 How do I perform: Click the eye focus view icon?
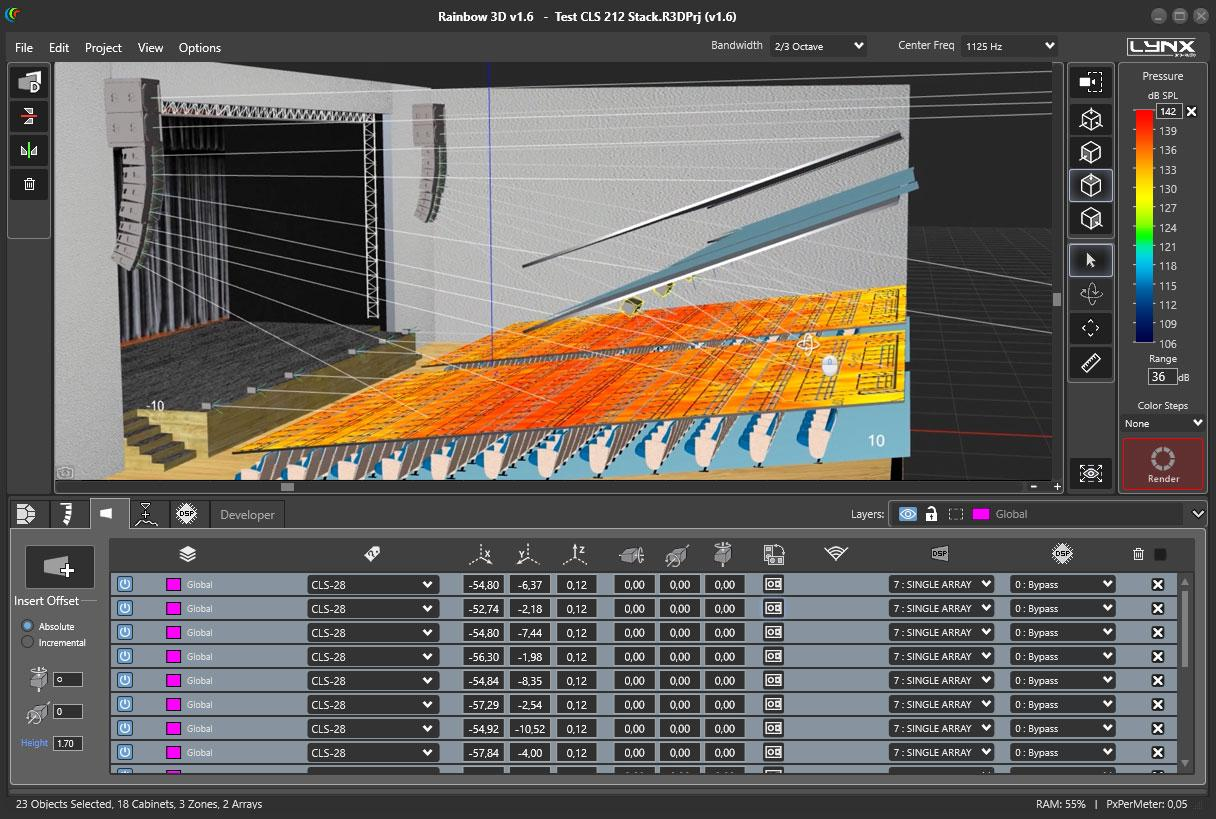(1090, 473)
